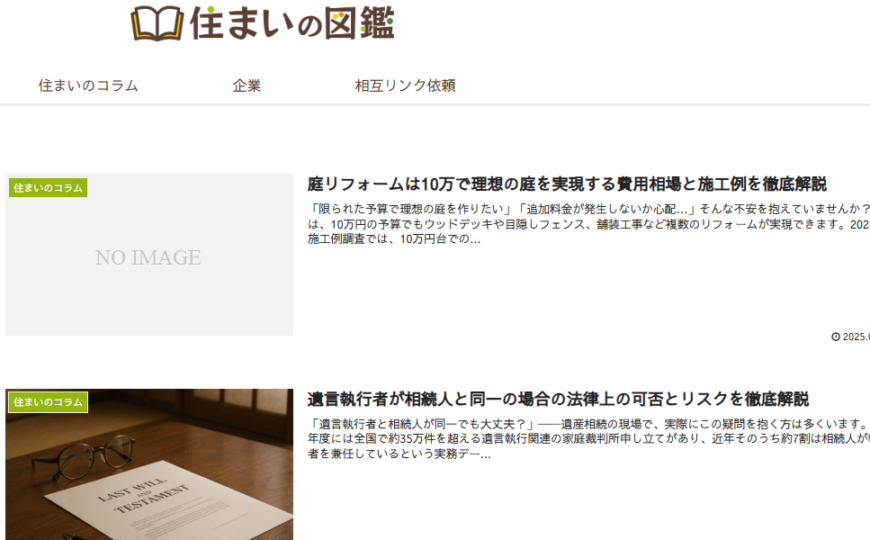This screenshot has height=540, width=870.
Task: Select the 相互リンク依頼 menu item
Action: 405,86
